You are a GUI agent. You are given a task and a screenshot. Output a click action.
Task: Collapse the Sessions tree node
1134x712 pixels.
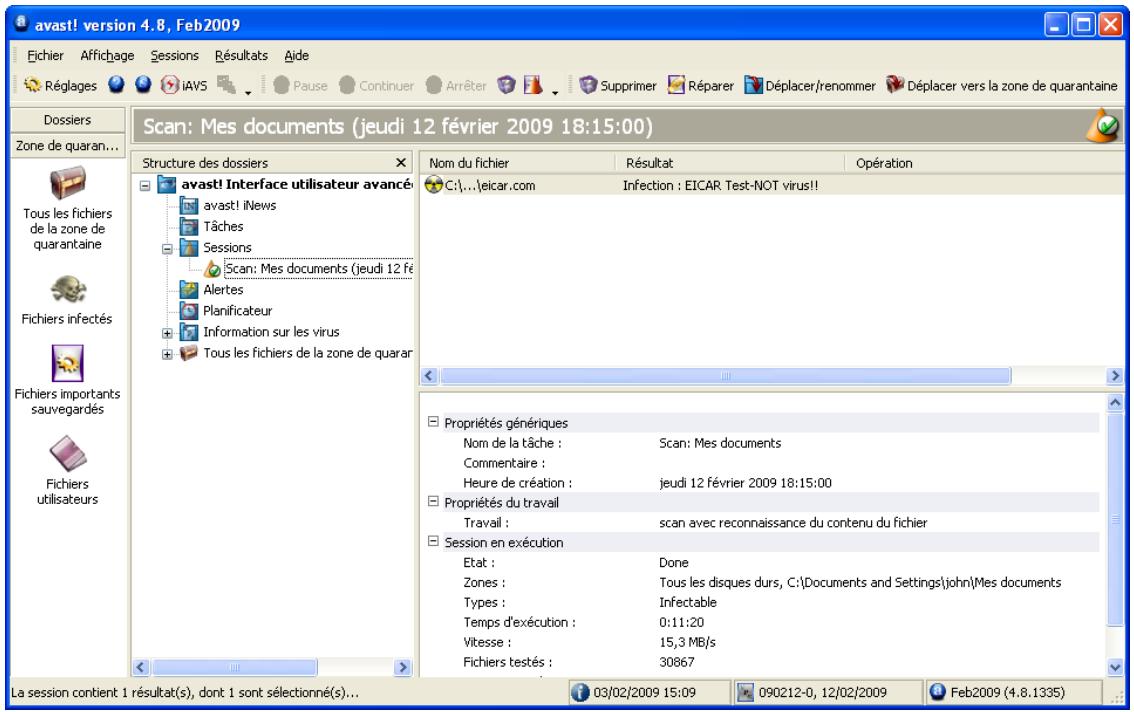click(167, 249)
